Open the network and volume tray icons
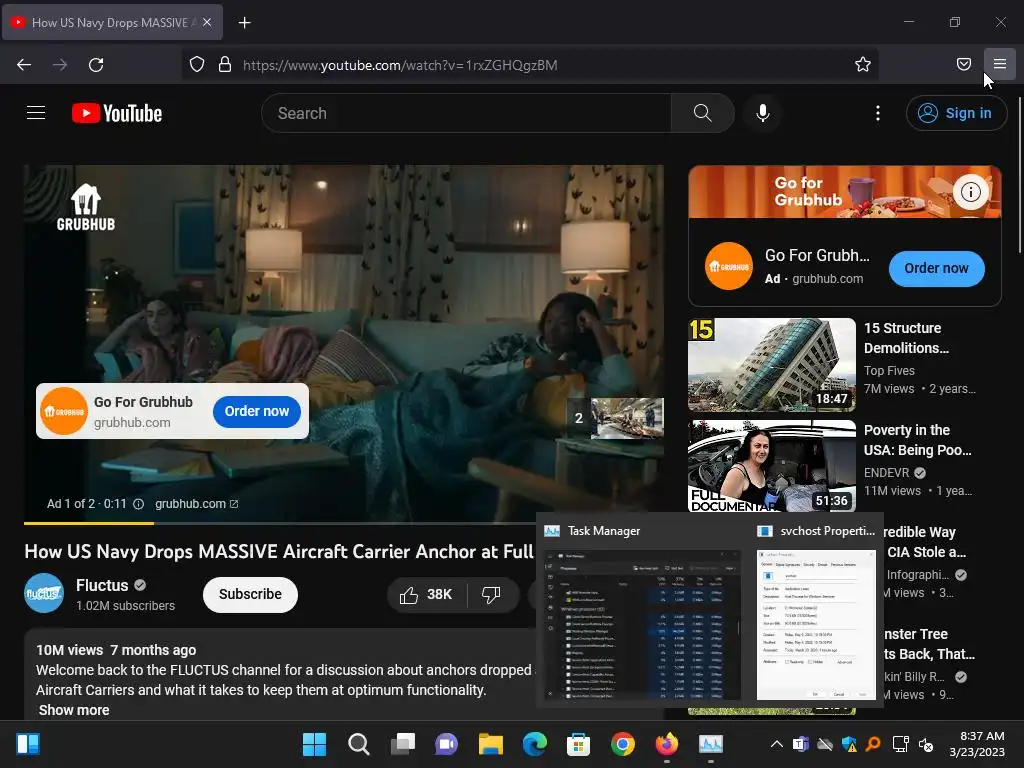This screenshot has height=768, width=1024. (912, 744)
